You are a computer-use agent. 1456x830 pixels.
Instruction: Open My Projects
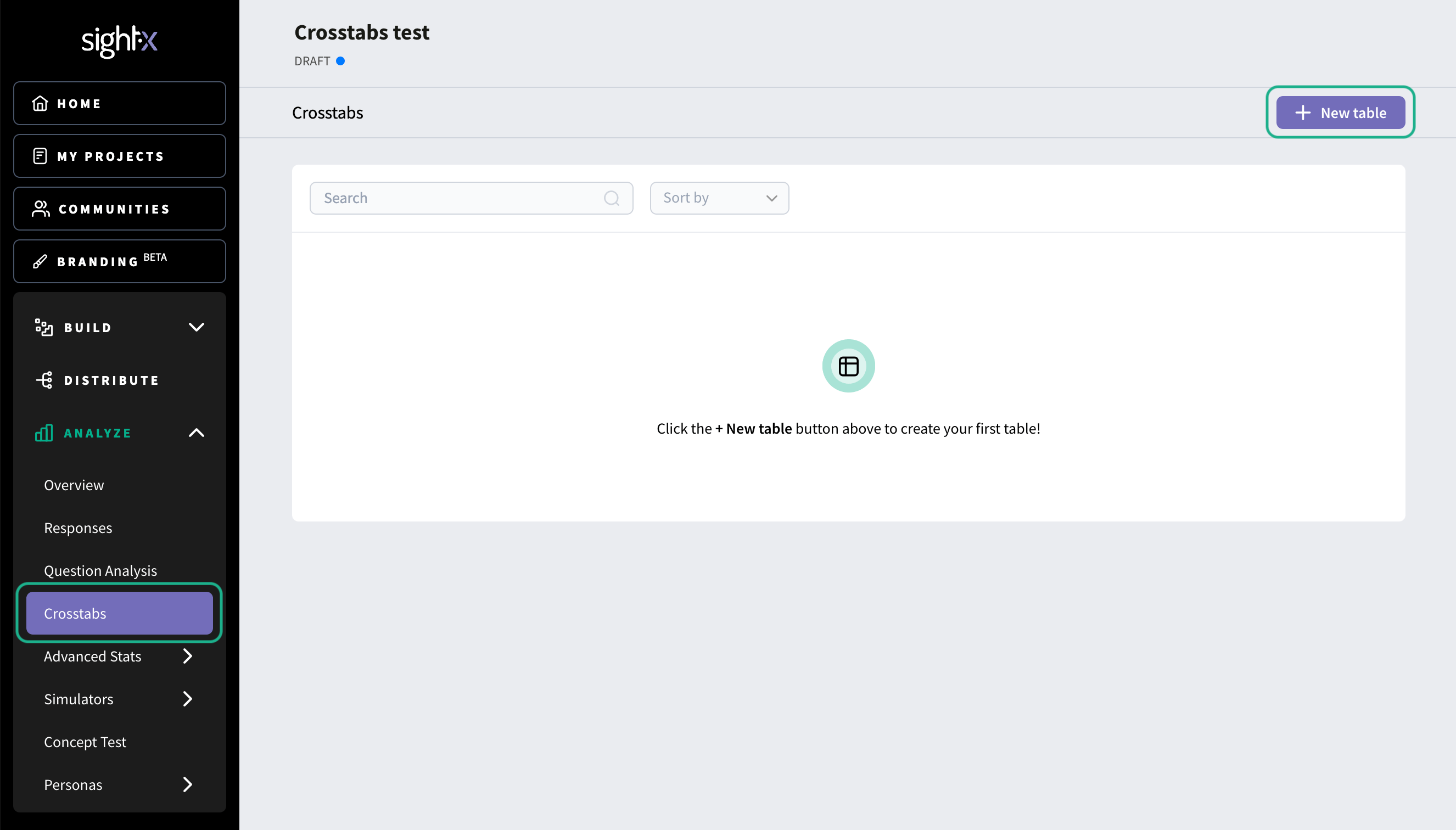(120, 156)
